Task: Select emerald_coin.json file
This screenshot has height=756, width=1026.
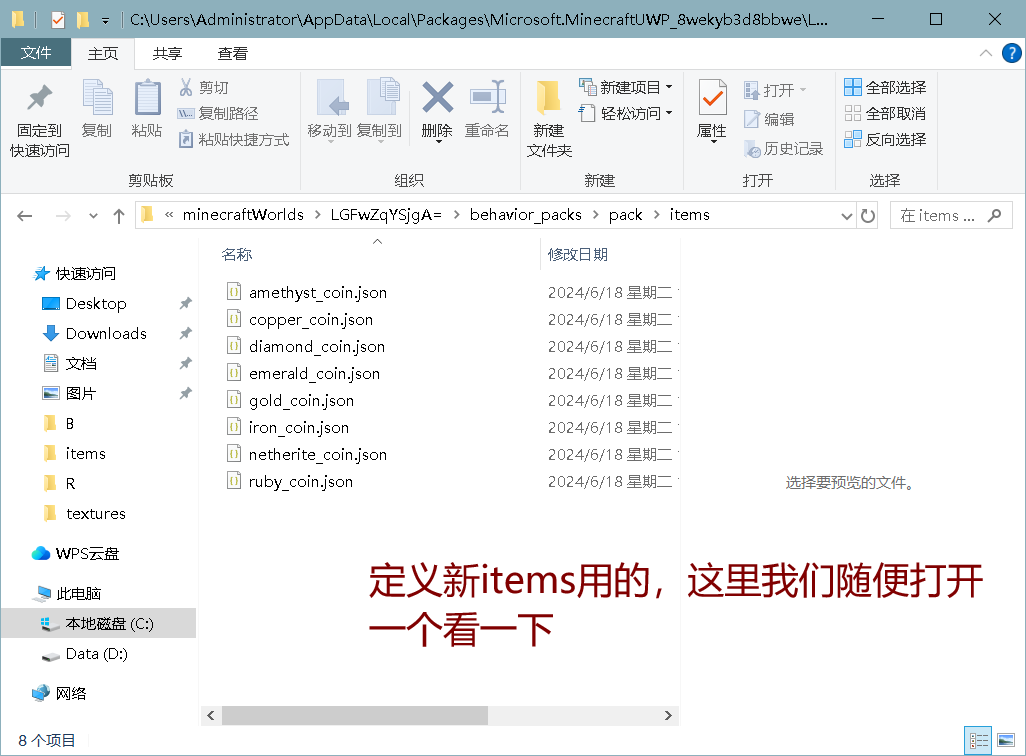Action: (x=314, y=374)
